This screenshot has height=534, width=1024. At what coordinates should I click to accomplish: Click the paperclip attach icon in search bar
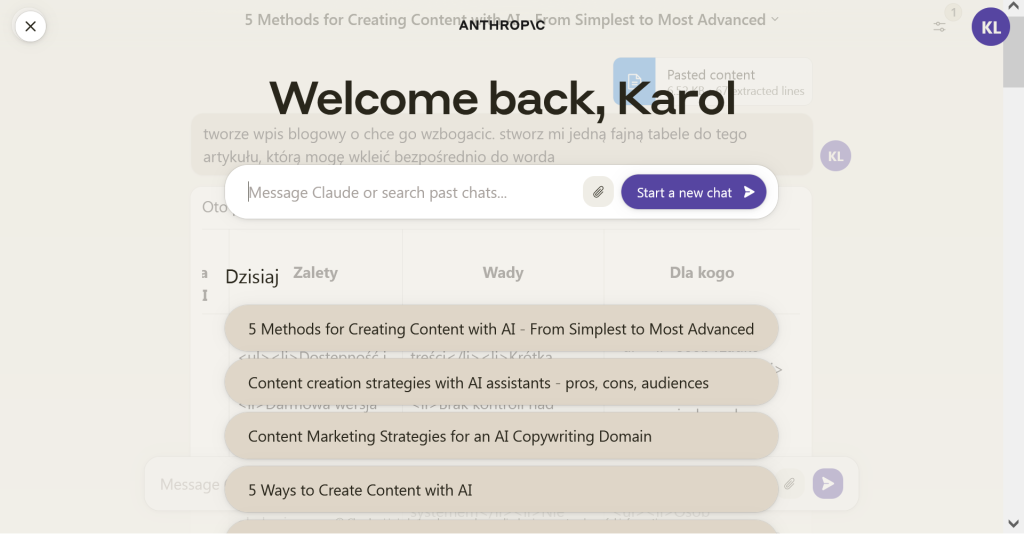[x=598, y=192]
